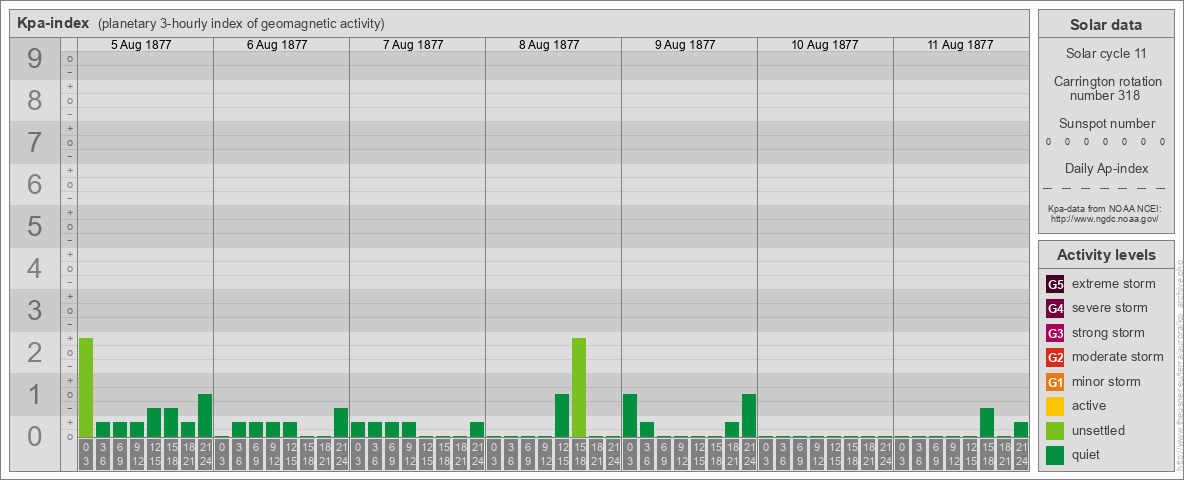Click the Kp scale number 7
Image resolution: width=1184 pixels, height=480 pixels.
pyautogui.click(x=35, y=143)
